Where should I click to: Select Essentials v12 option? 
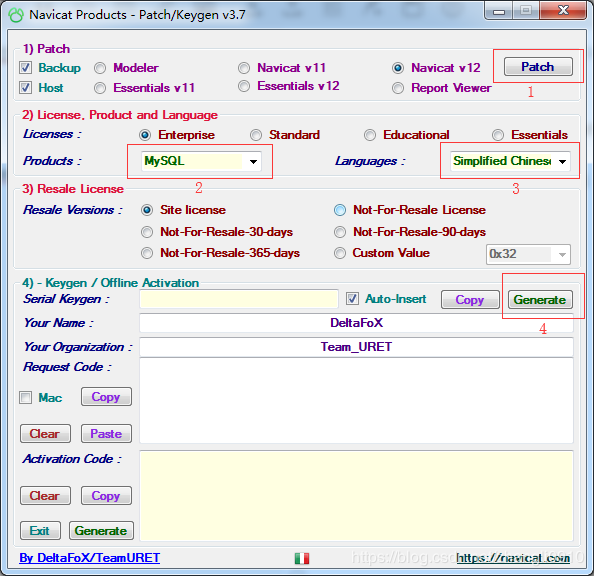(244, 86)
